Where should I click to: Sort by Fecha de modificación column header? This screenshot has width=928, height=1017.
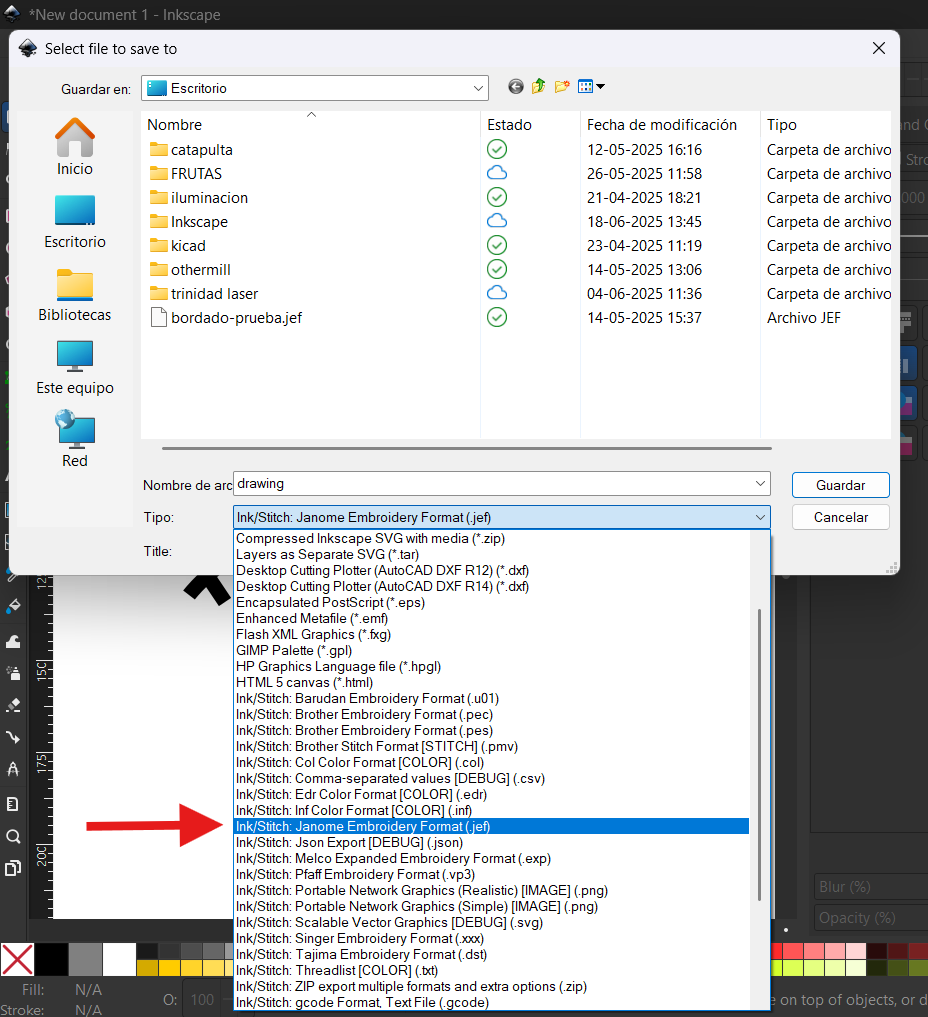669,125
